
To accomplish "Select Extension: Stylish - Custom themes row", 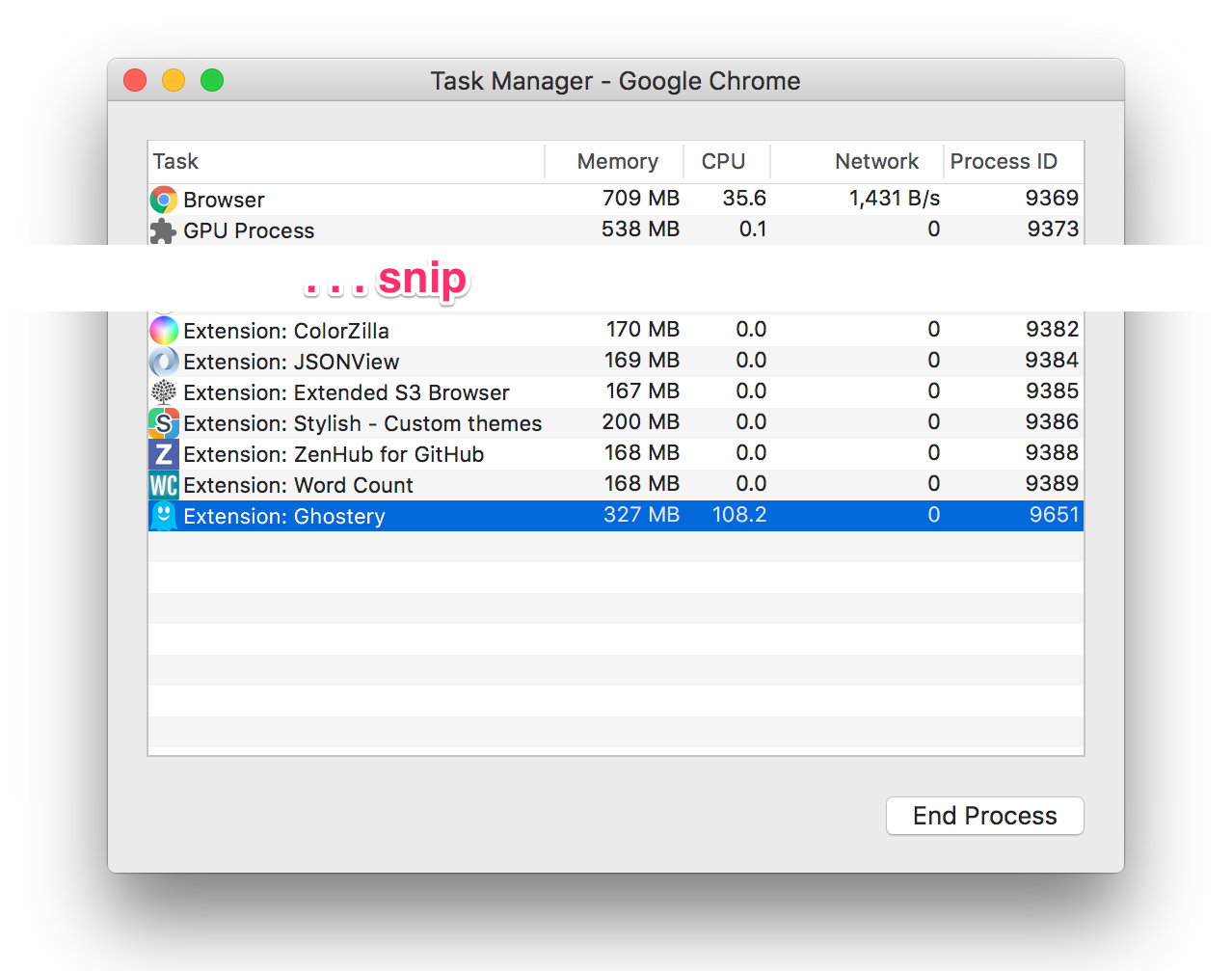I will [616, 423].
